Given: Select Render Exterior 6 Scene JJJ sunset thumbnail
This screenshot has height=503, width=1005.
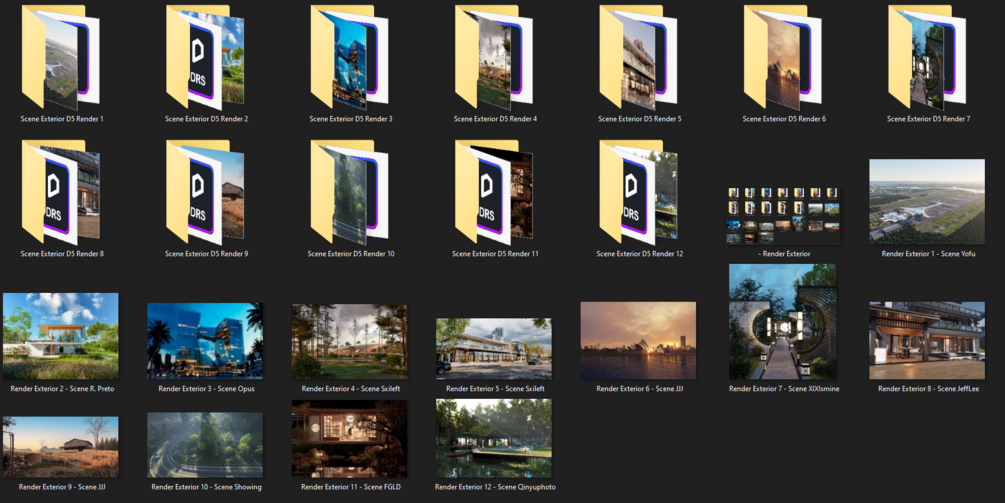Looking at the screenshot, I should [x=638, y=340].
